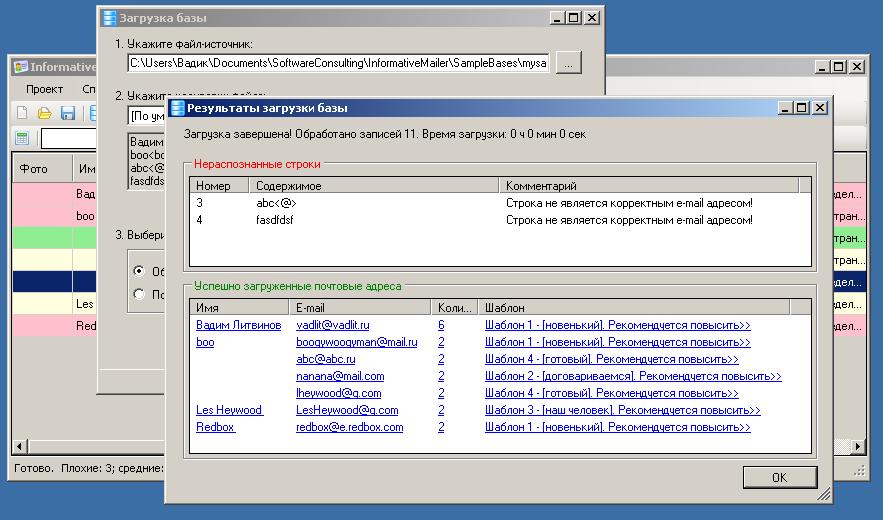Click the lheywood@q.com email link
Screen dimensions: 883x520
pos(338,393)
